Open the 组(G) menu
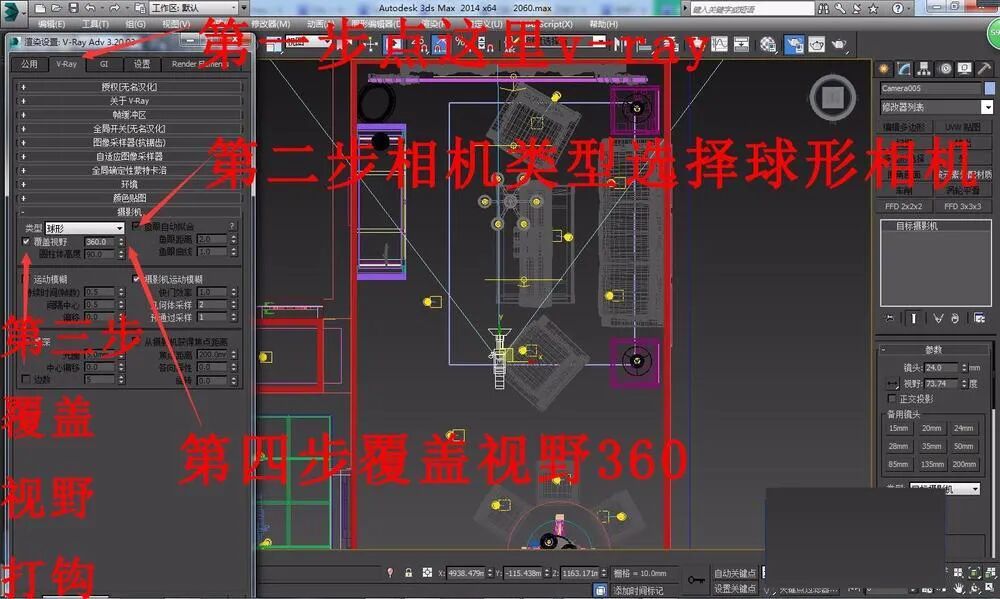Viewport: 1000px width, 599px height. (x=135, y=24)
